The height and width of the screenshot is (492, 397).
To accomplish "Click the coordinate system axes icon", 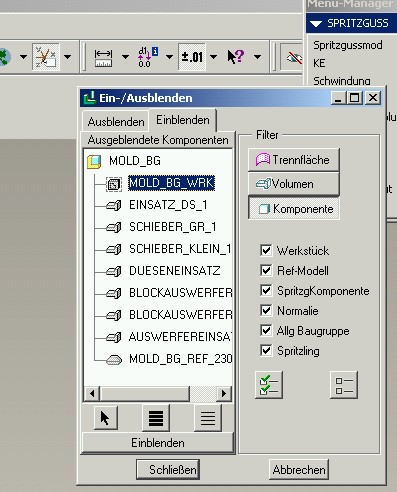I will tap(46, 57).
